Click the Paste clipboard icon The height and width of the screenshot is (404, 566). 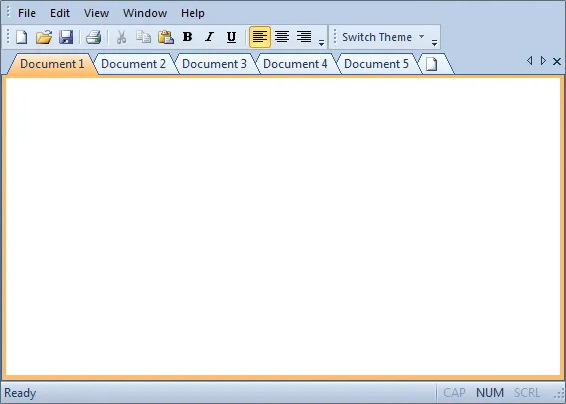[x=166, y=37]
